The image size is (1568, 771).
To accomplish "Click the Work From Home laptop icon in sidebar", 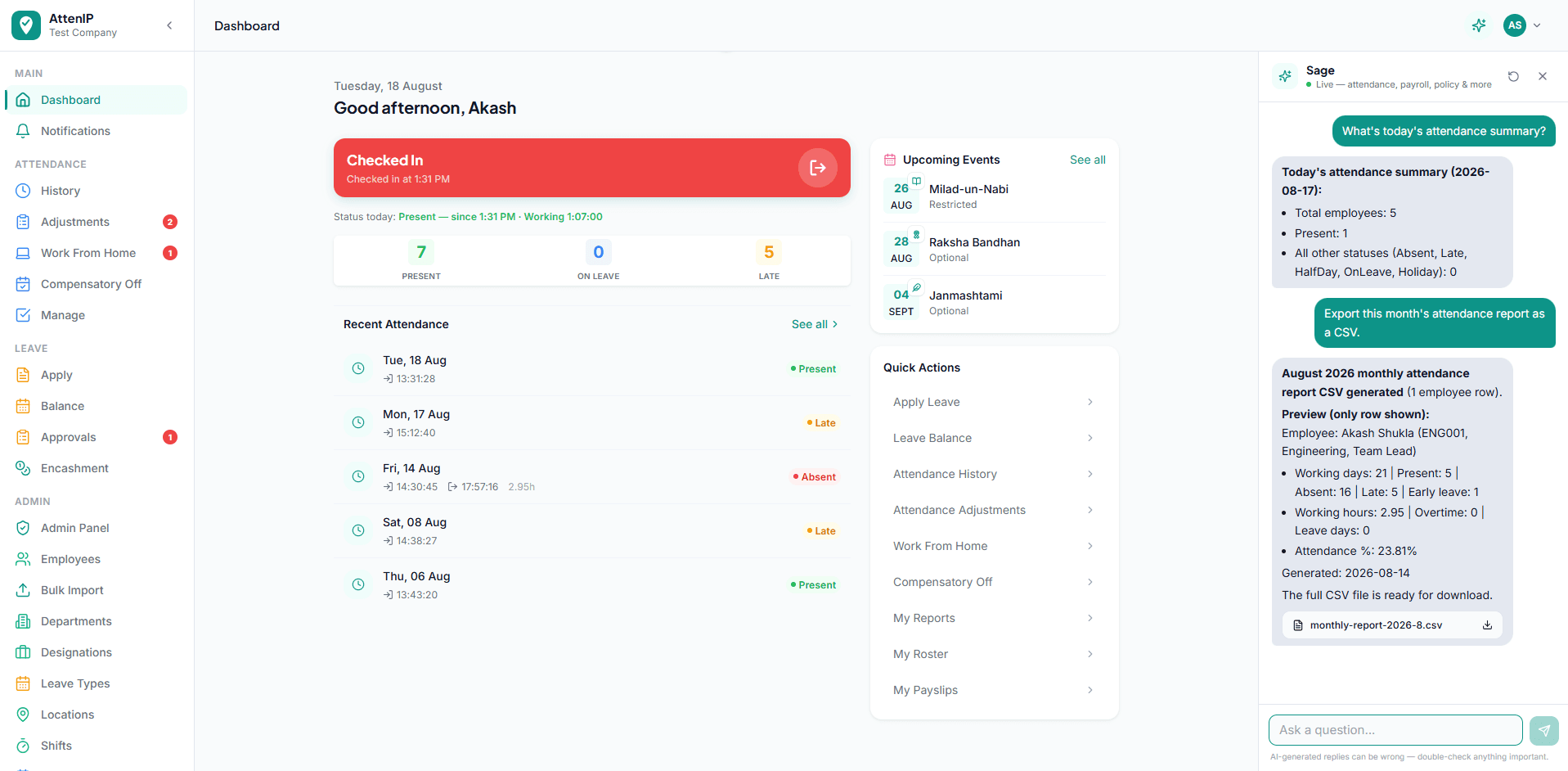I will pos(23,253).
